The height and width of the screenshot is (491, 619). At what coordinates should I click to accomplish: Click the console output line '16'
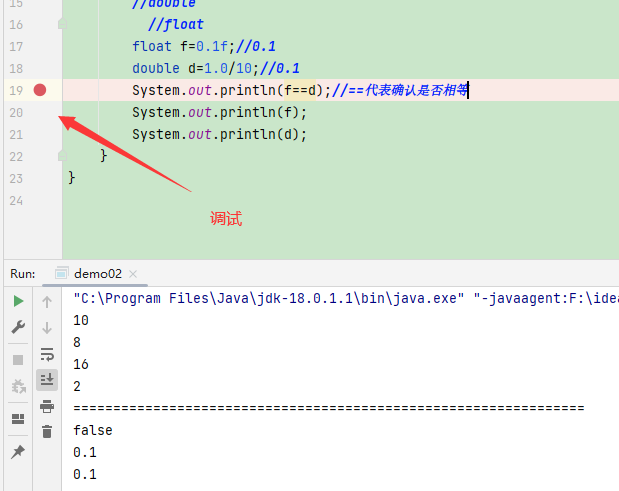[x=81, y=364]
